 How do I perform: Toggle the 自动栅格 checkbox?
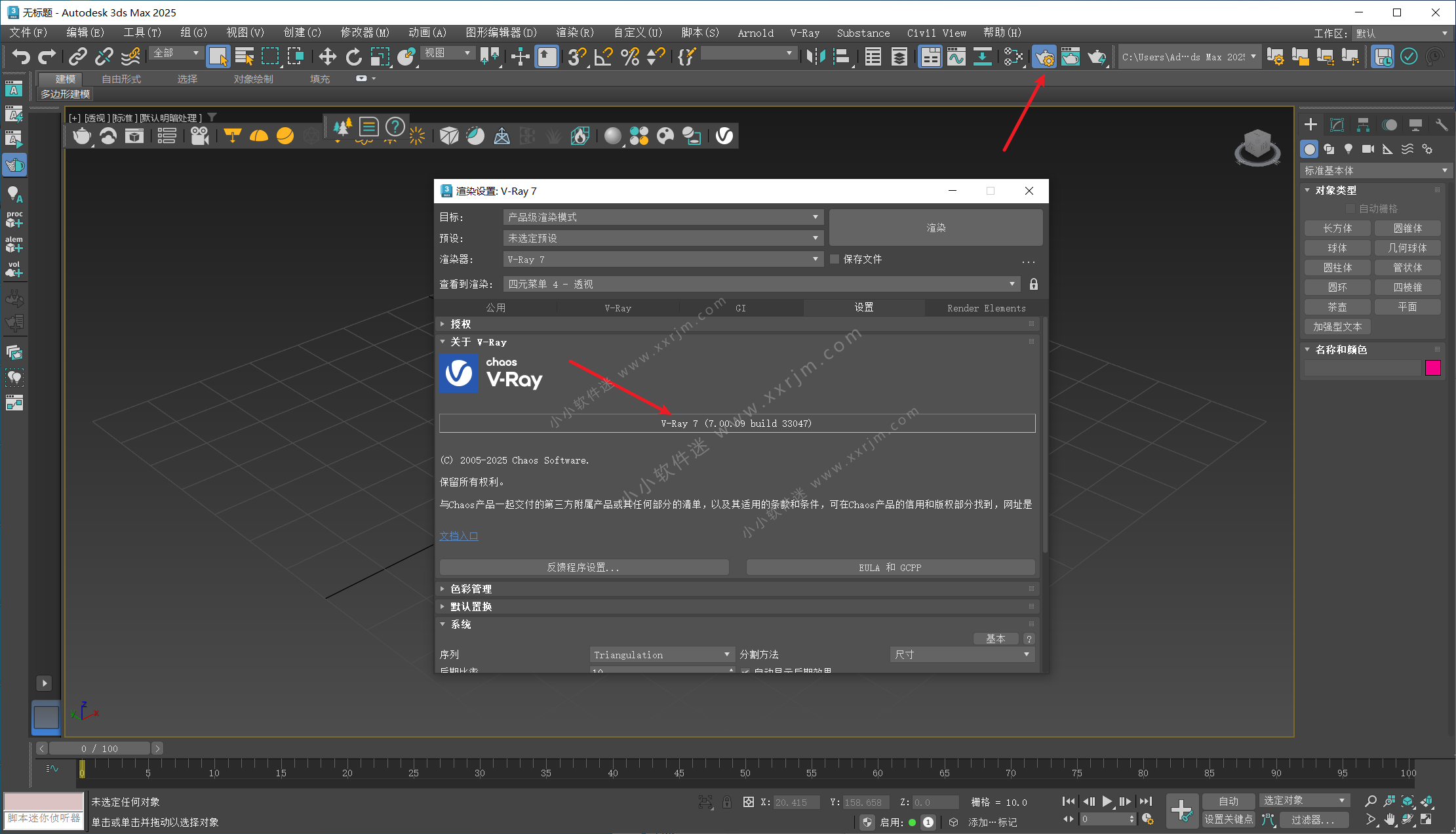(x=1350, y=208)
